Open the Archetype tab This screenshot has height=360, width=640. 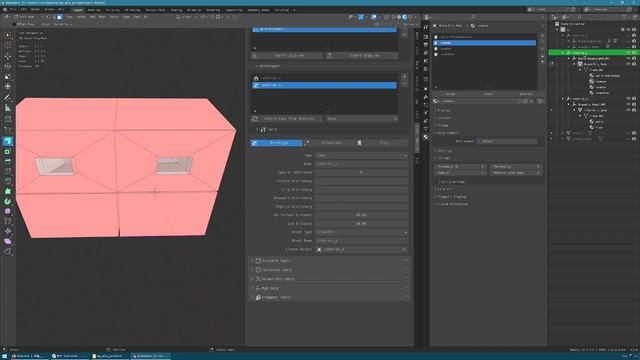(x=277, y=143)
